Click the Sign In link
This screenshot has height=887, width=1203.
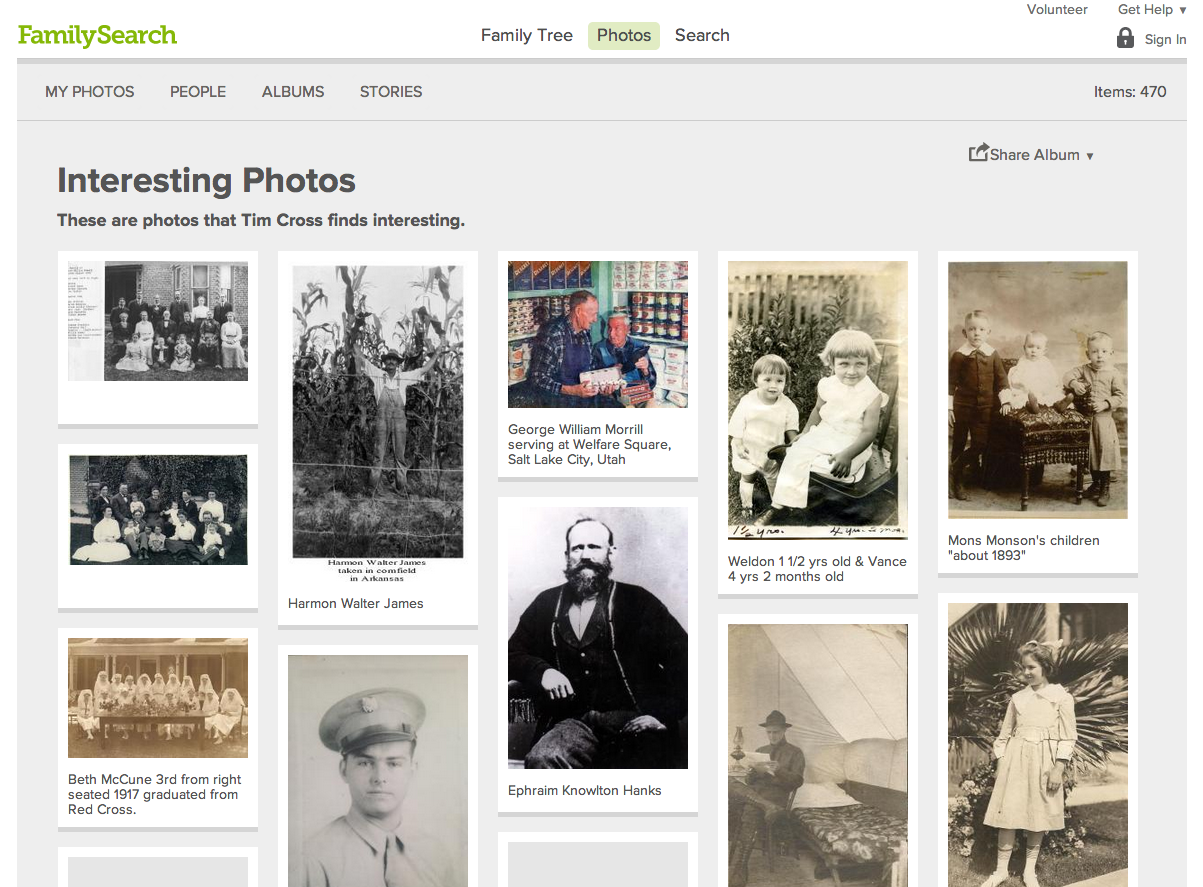[1165, 40]
